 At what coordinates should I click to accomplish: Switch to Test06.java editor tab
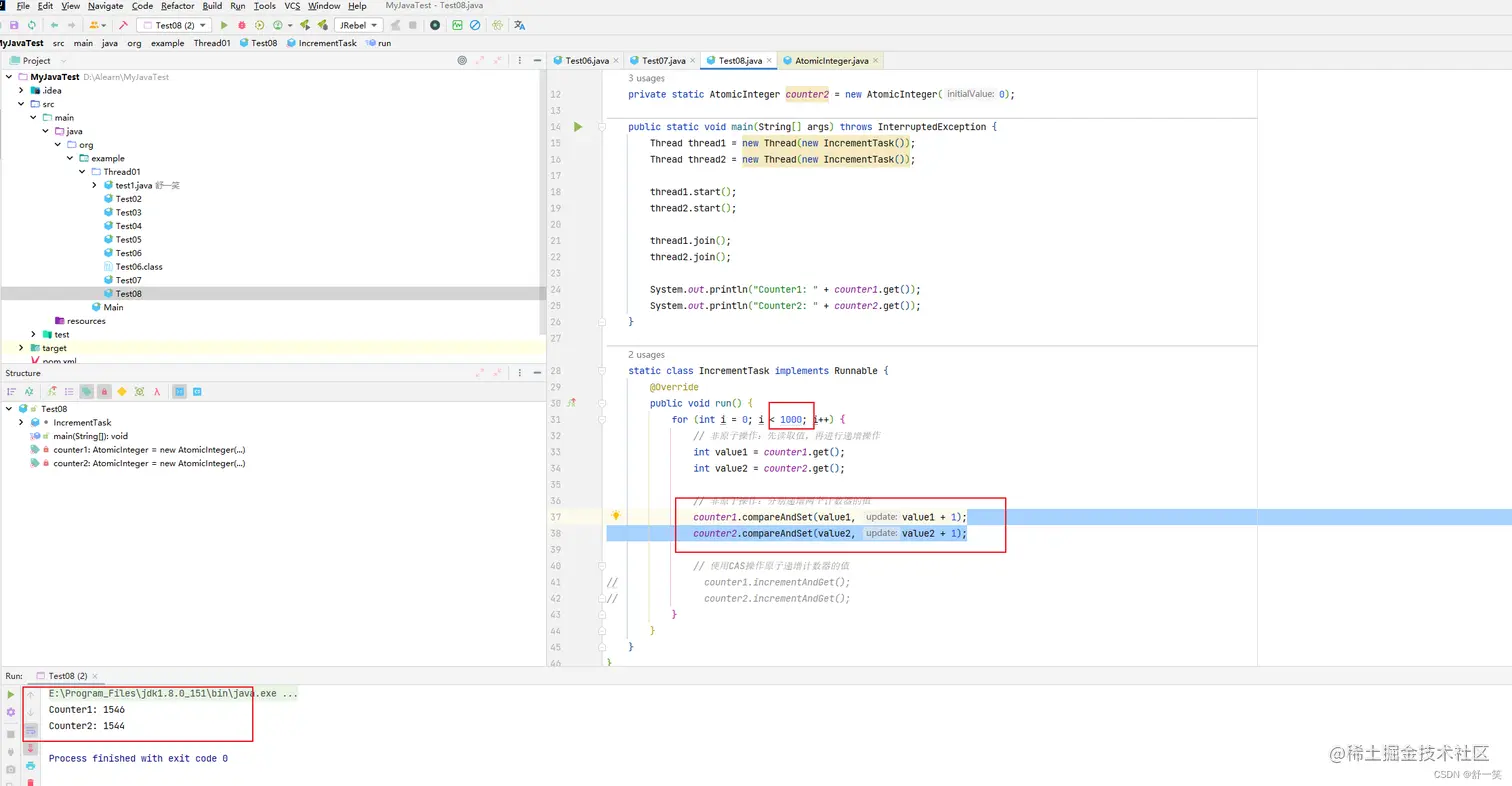click(x=587, y=61)
